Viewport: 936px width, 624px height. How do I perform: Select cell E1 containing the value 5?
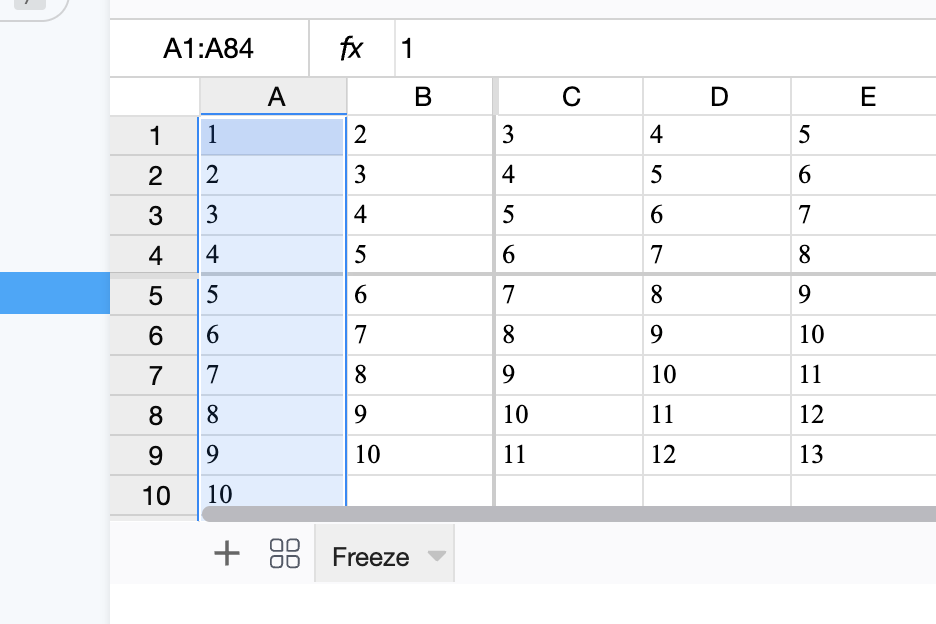tap(866, 134)
